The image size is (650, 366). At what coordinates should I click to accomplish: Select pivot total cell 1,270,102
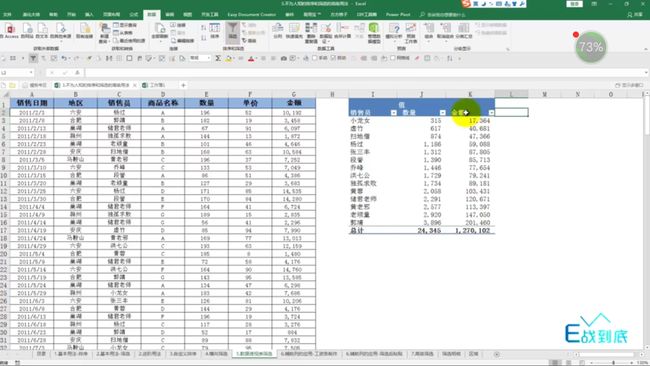pyautogui.click(x=470, y=230)
